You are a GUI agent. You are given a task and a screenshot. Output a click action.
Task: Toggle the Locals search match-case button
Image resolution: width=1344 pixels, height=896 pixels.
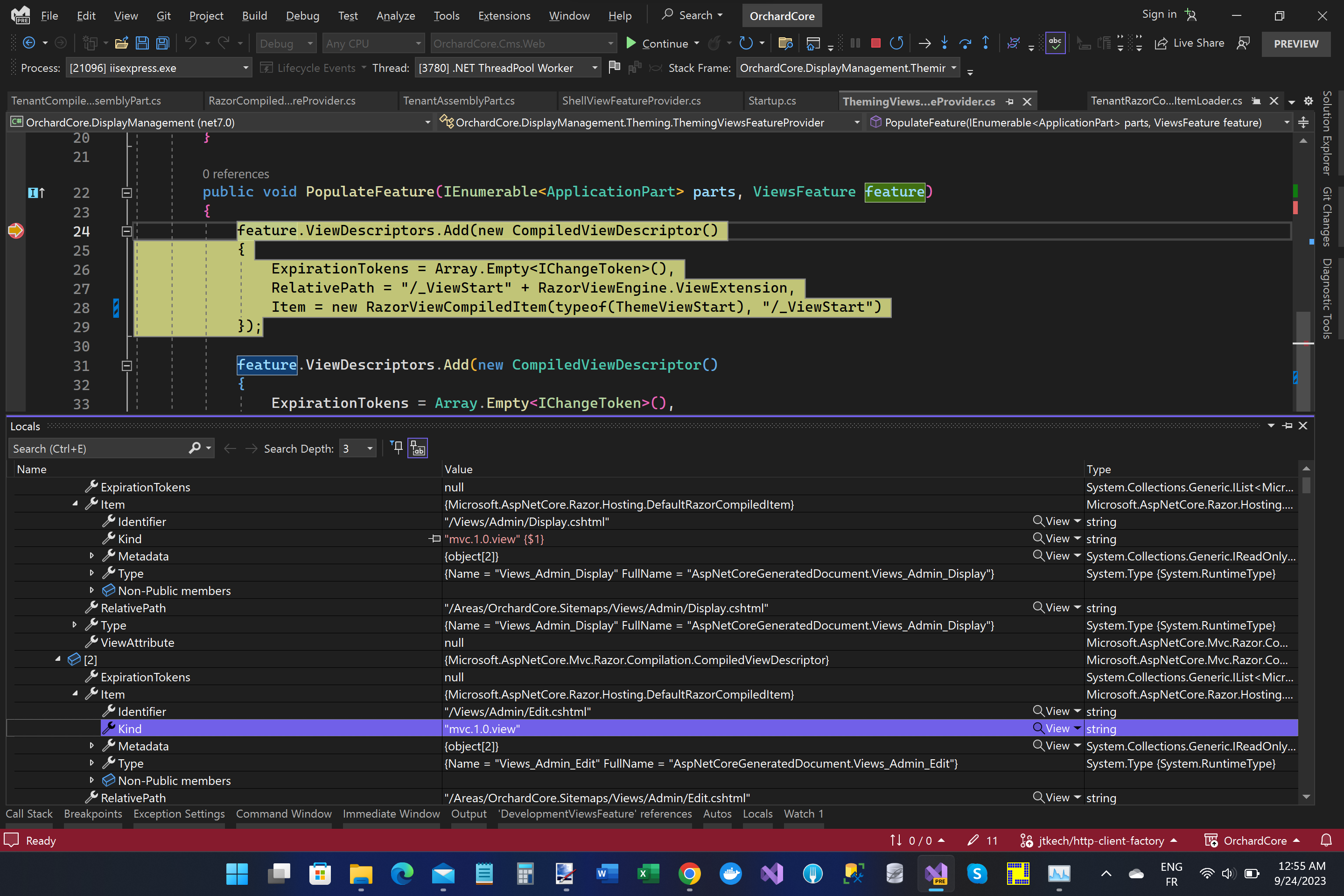click(x=418, y=448)
